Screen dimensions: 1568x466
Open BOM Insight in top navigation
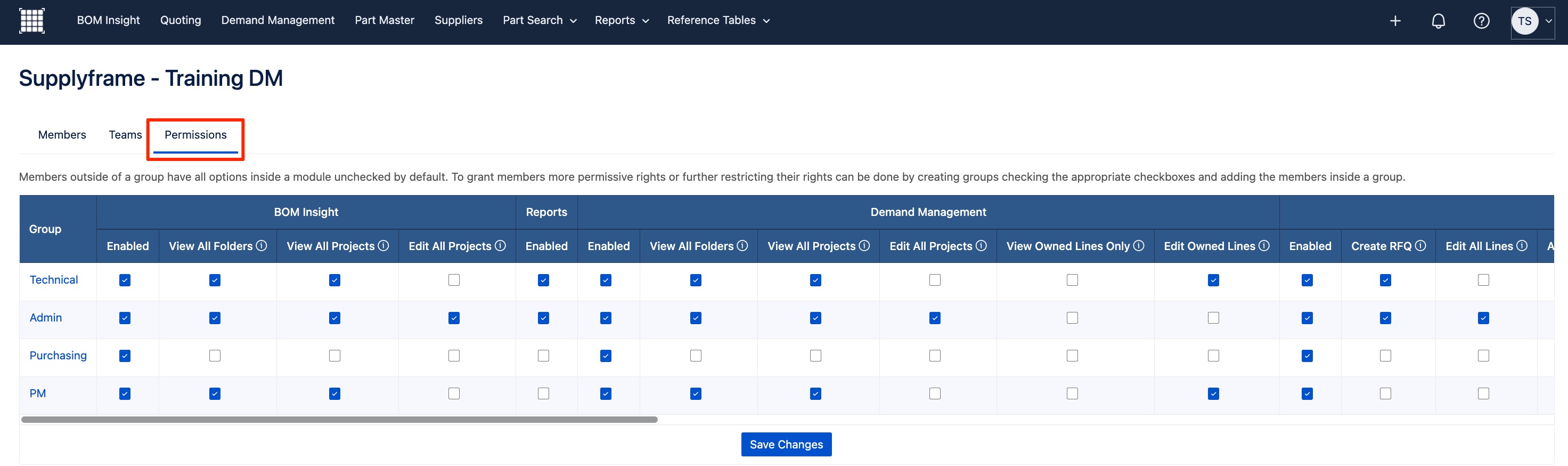click(108, 20)
